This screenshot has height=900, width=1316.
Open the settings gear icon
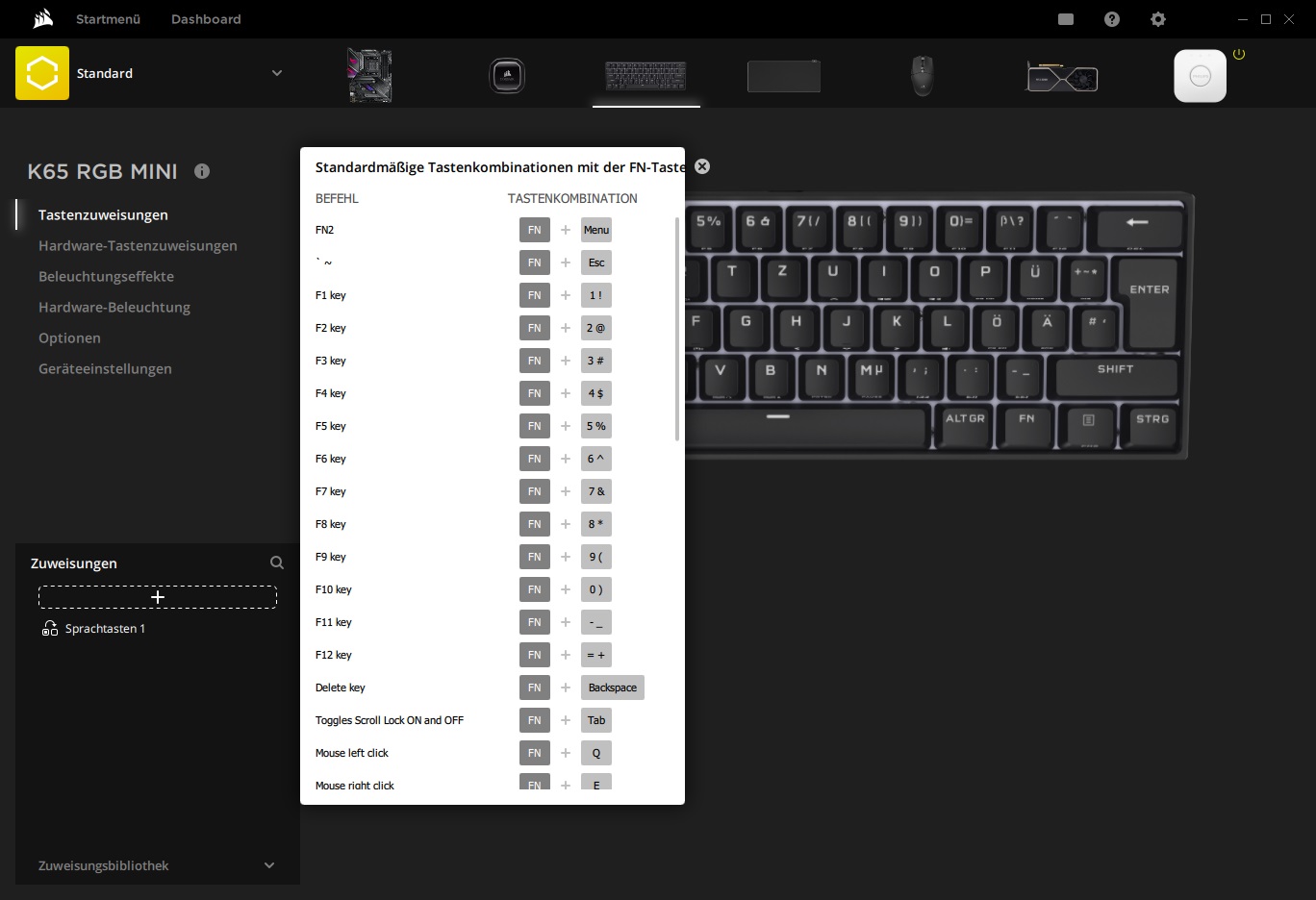[x=1158, y=19]
